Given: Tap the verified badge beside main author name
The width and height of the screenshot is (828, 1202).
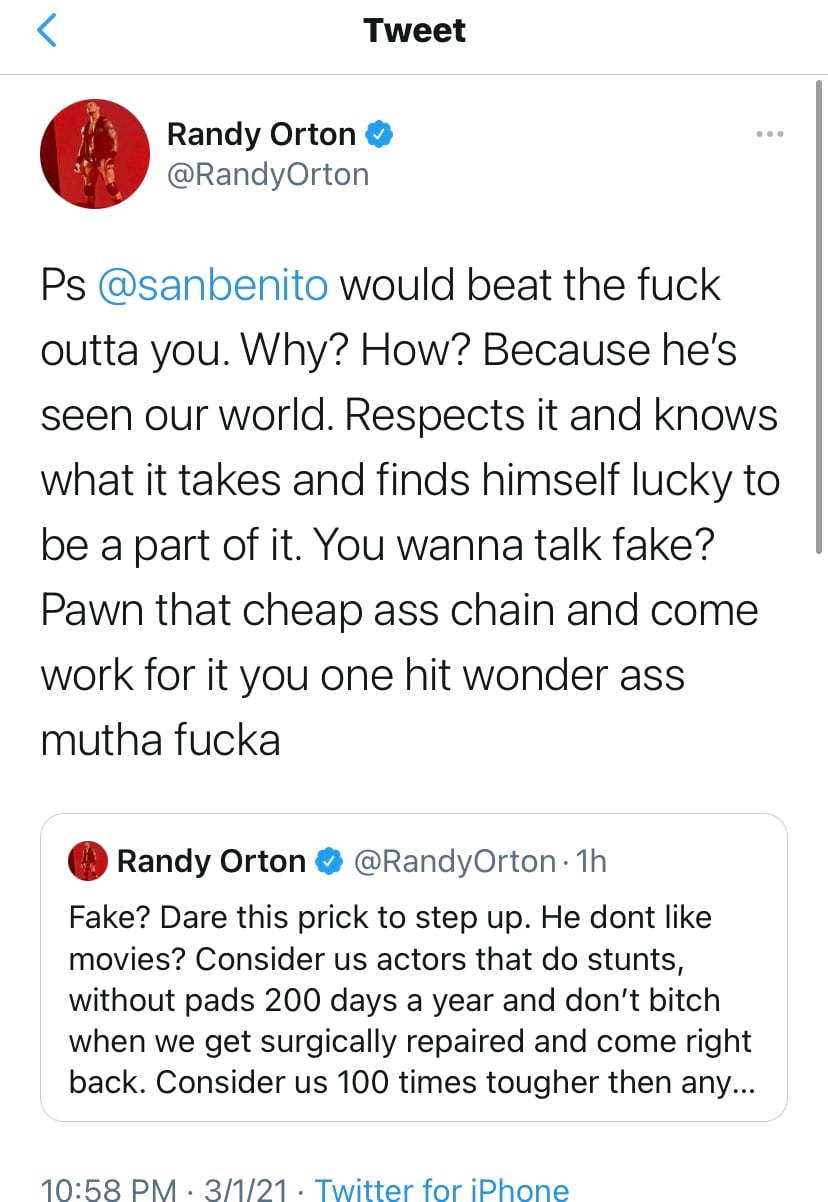Looking at the screenshot, I should point(380,133).
